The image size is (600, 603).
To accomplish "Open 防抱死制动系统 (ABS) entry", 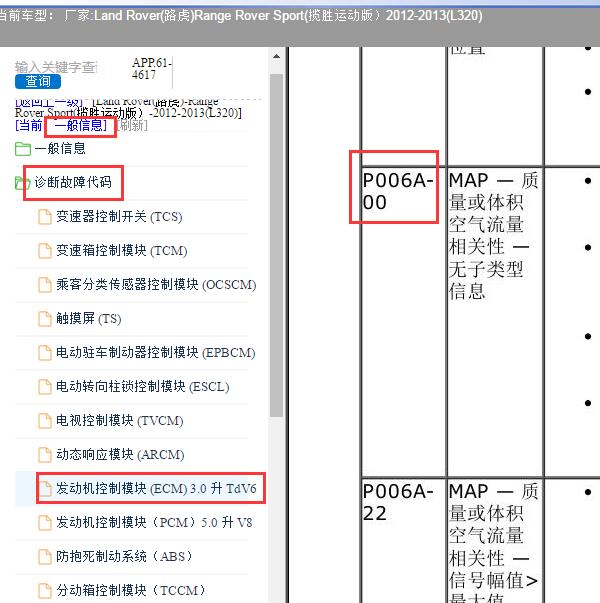I will [x=124, y=556].
